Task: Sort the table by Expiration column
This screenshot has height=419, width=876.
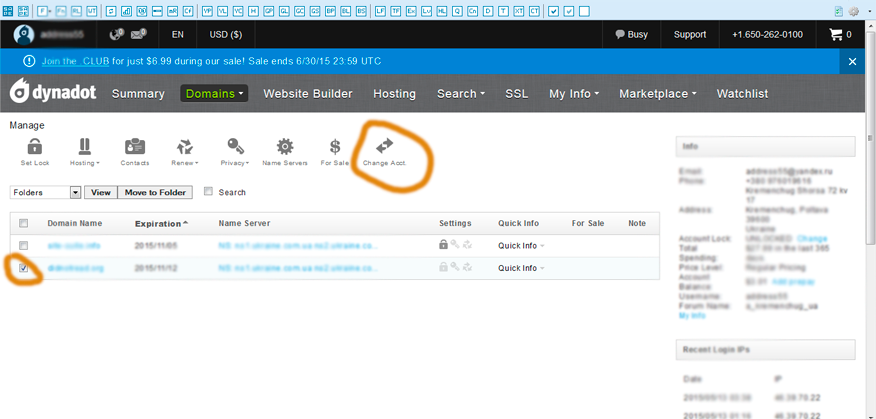Action: click(161, 223)
